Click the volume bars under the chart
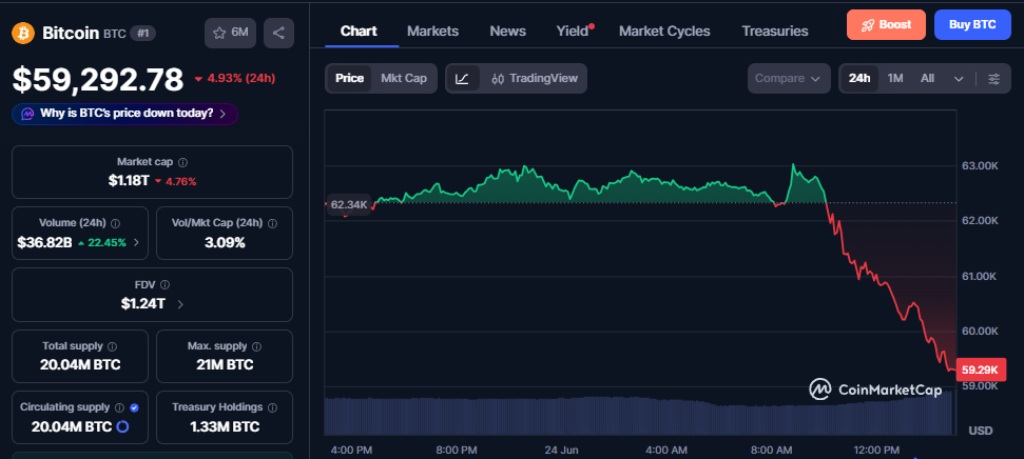Image resolution: width=1024 pixels, height=459 pixels. [x=638, y=415]
